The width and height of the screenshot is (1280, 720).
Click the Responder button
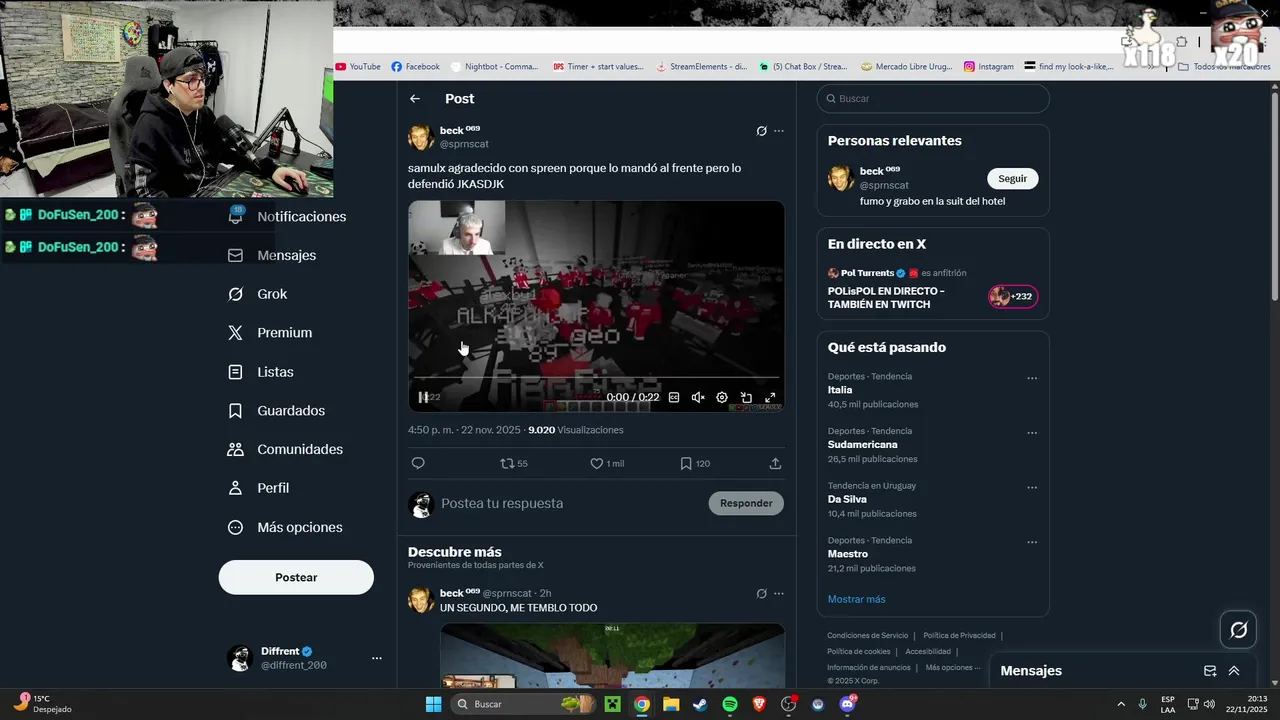point(746,503)
